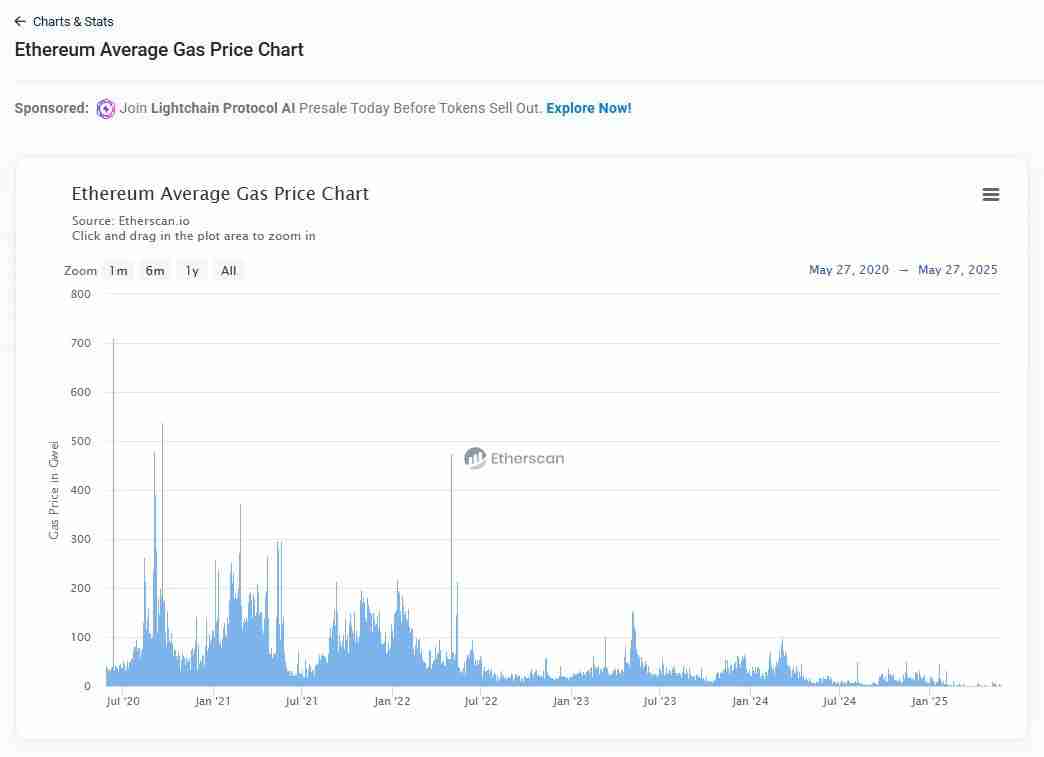Select the All zoom range button
1044x757 pixels.
(x=229, y=271)
